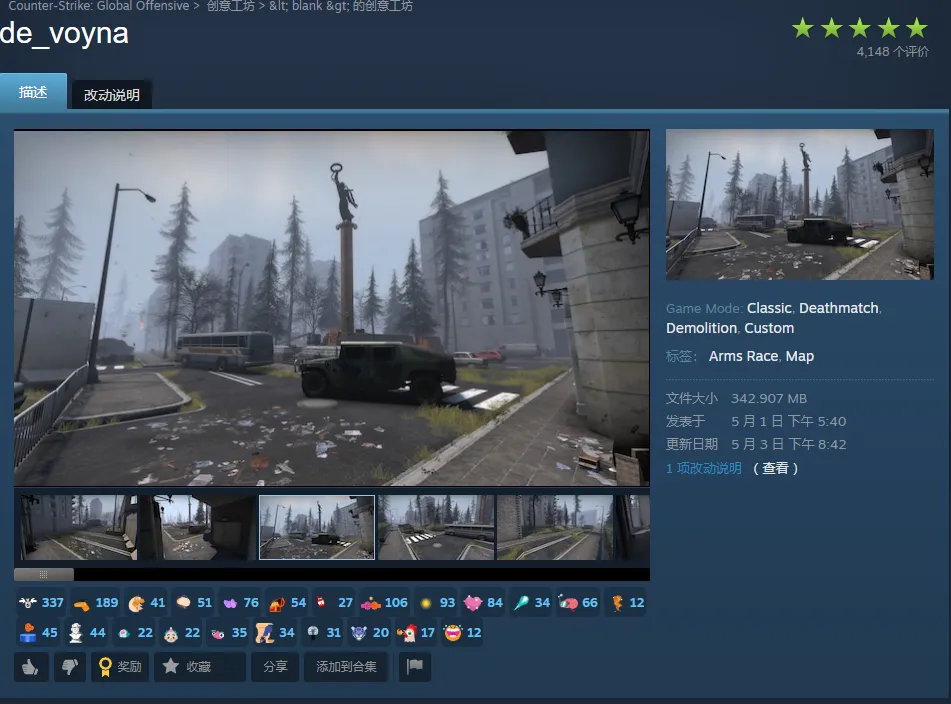Report this item with the flag icon

(x=414, y=667)
